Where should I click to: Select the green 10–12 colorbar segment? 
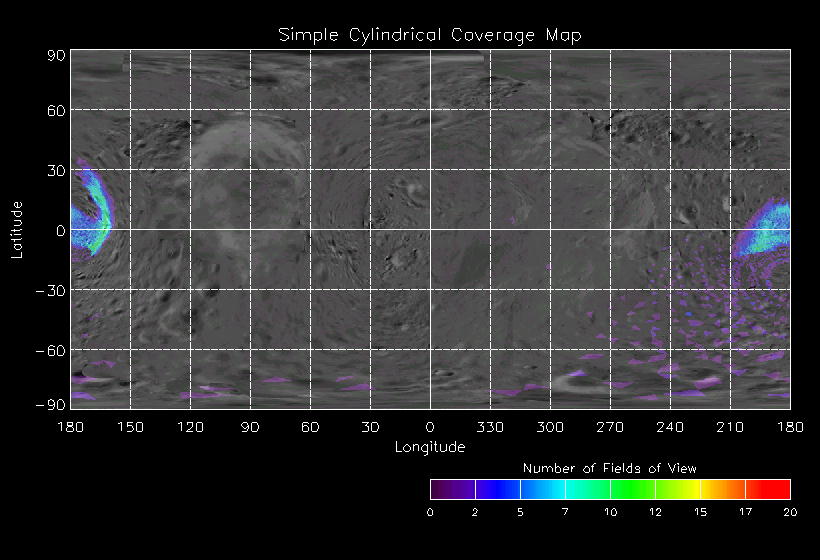coord(633,489)
